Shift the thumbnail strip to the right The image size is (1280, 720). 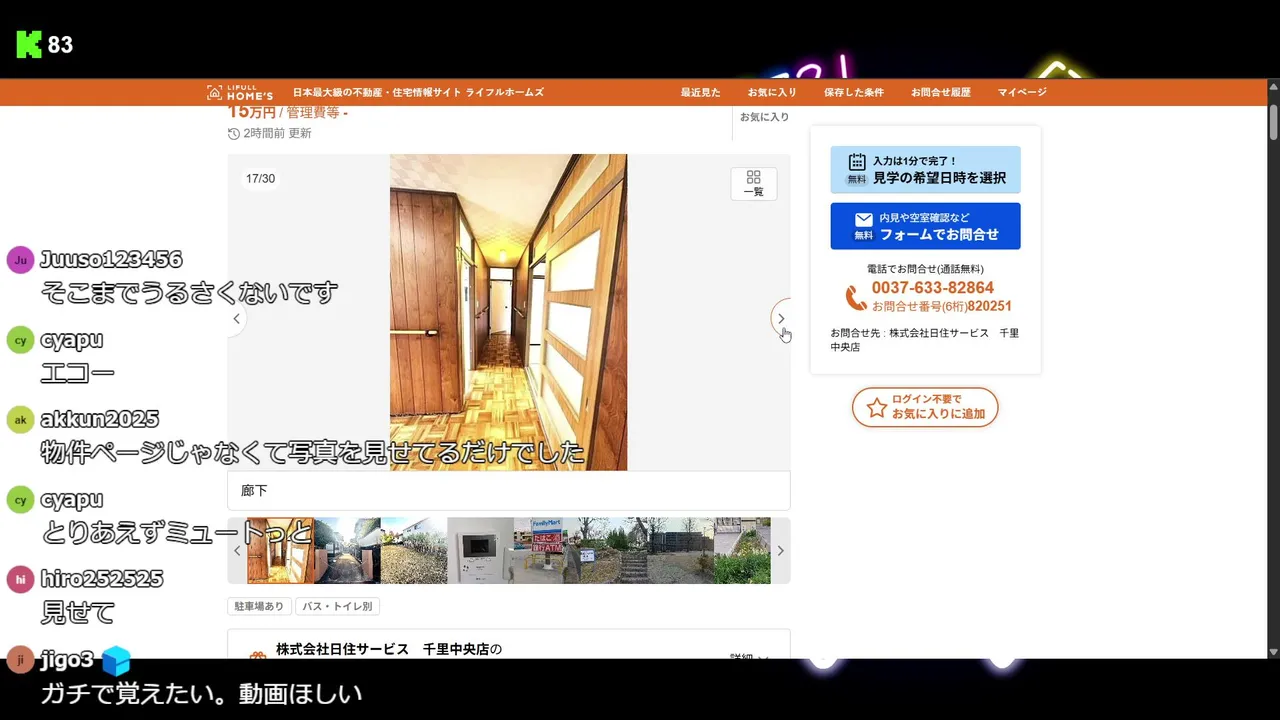click(x=781, y=551)
